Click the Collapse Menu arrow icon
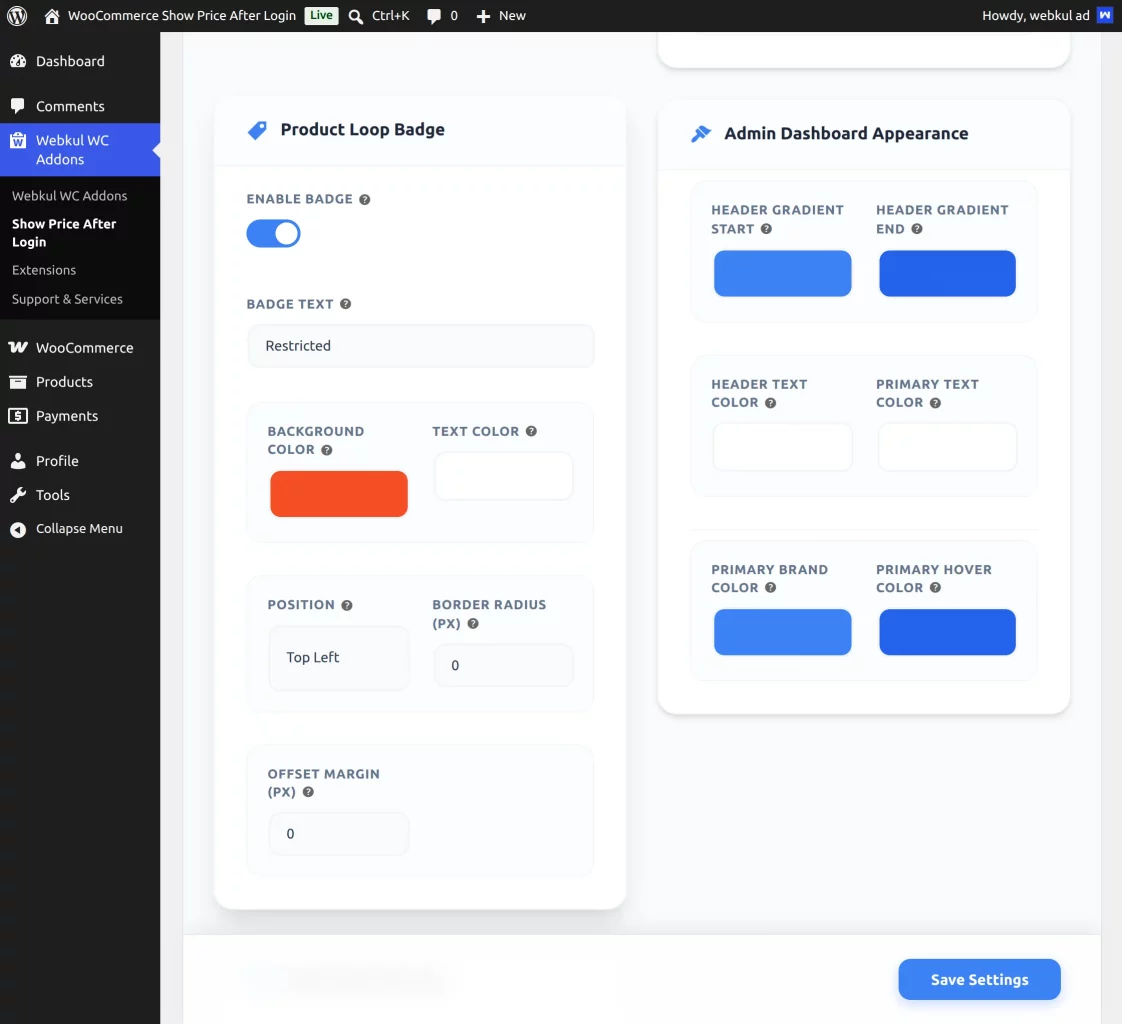Viewport: 1122px width, 1024px height. pyautogui.click(x=18, y=529)
